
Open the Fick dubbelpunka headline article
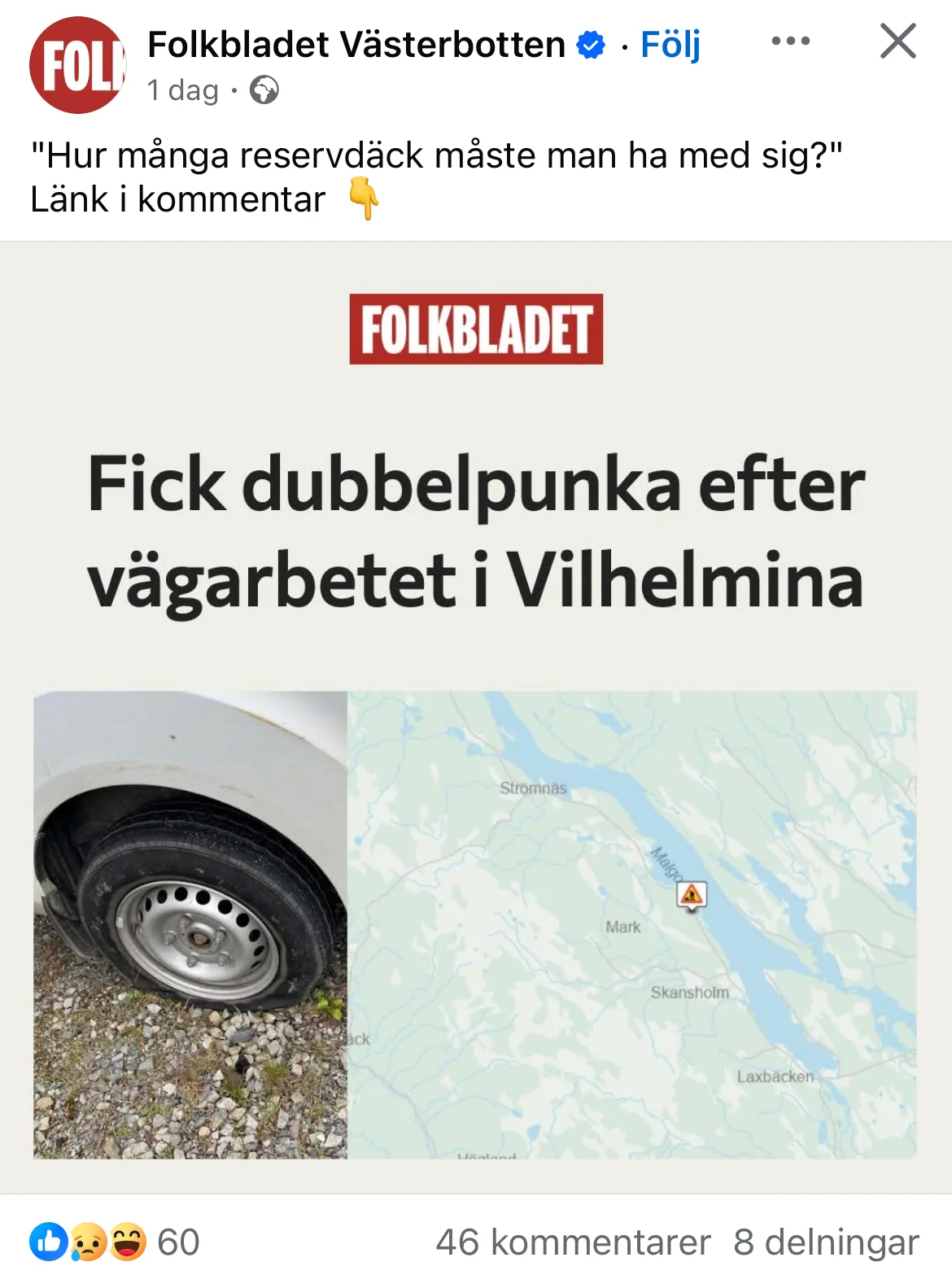(x=476, y=532)
